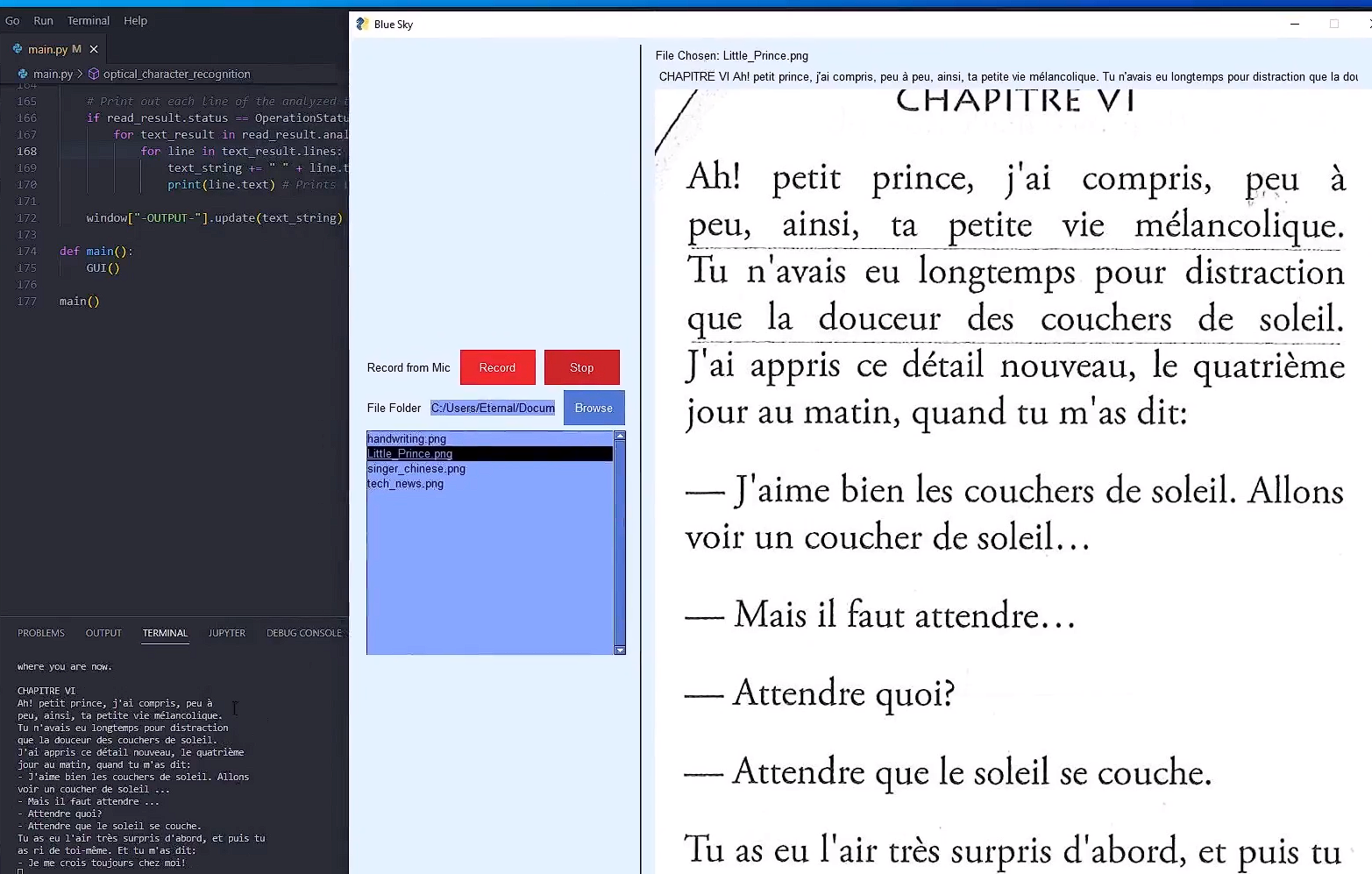Click optical_character_recognition breadcrumb symbol
The height and width of the screenshot is (874, 1372).
pyautogui.click(x=176, y=75)
